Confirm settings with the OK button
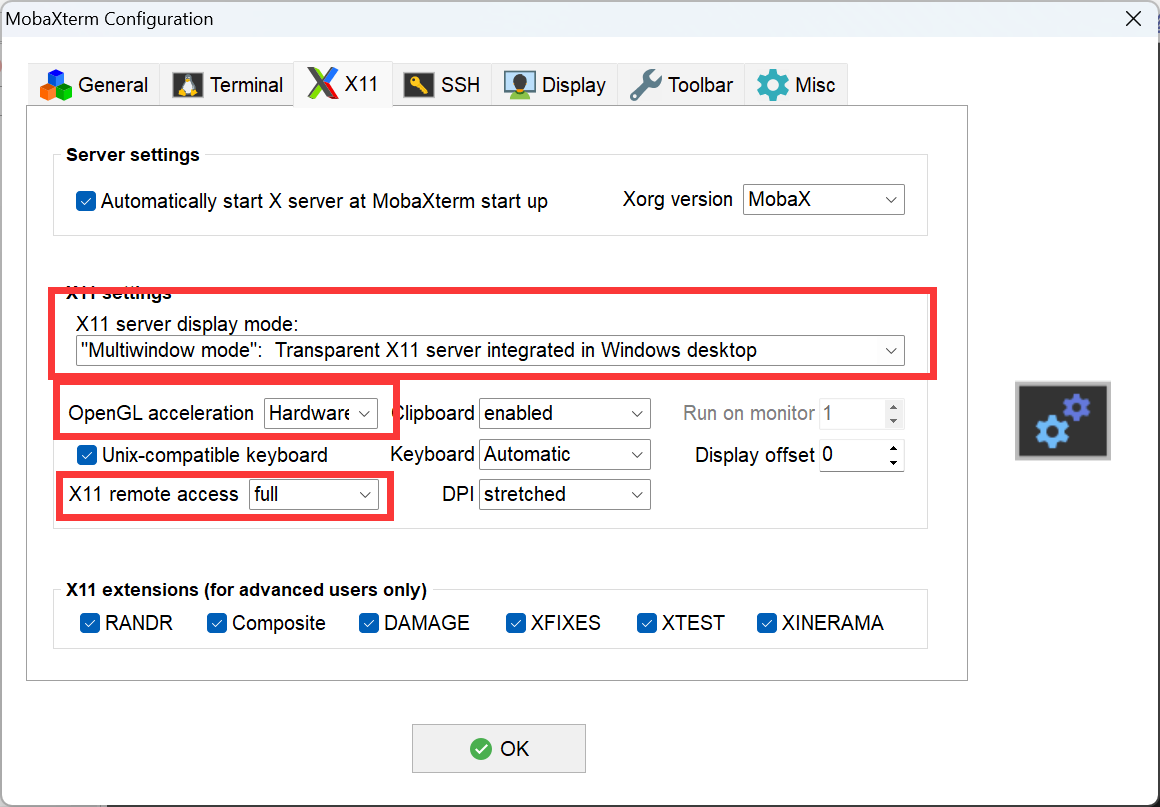 click(x=499, y=749)
